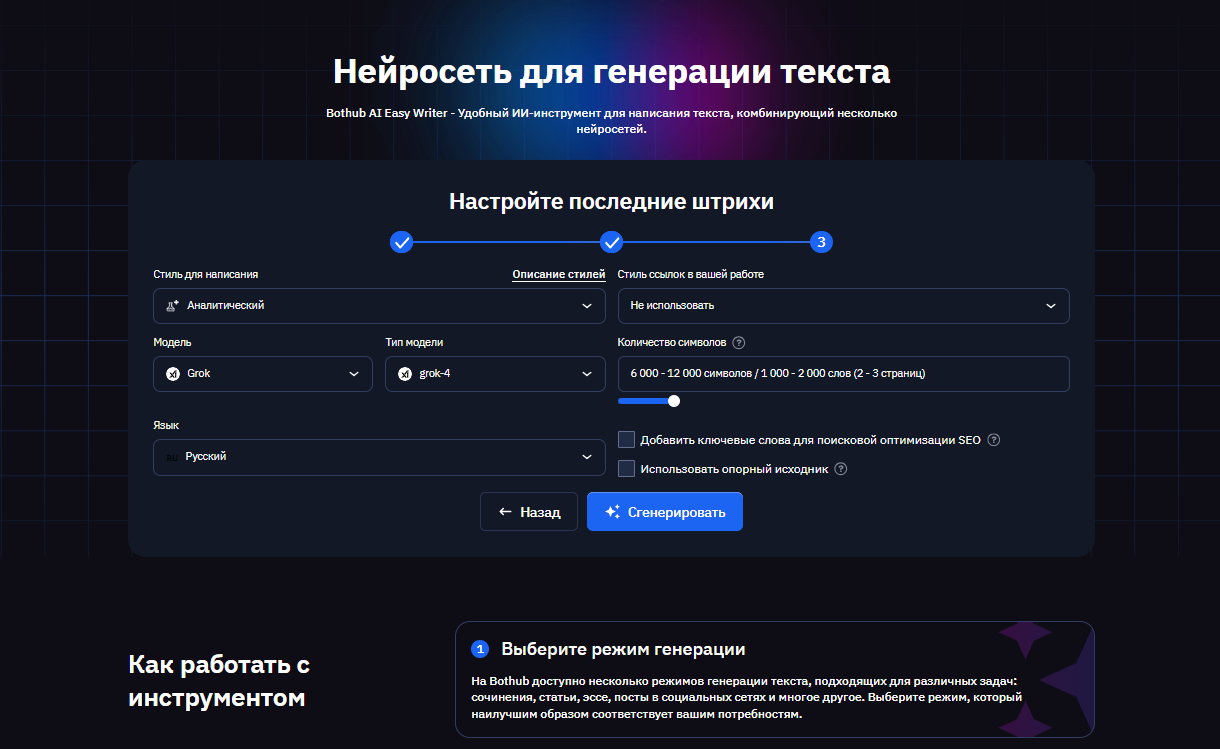The image size is (1220, 749).
Task: Select the first completed step checkmark
Action: coord(401,241)
